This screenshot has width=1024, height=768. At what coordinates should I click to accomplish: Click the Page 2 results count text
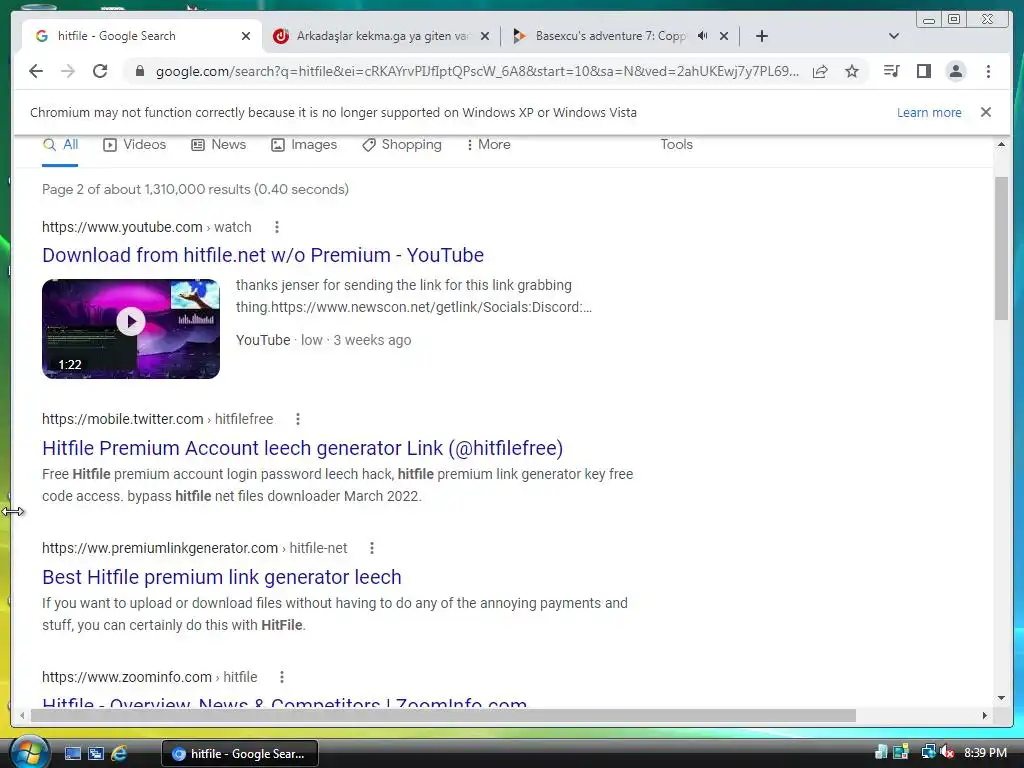point(195,189)
